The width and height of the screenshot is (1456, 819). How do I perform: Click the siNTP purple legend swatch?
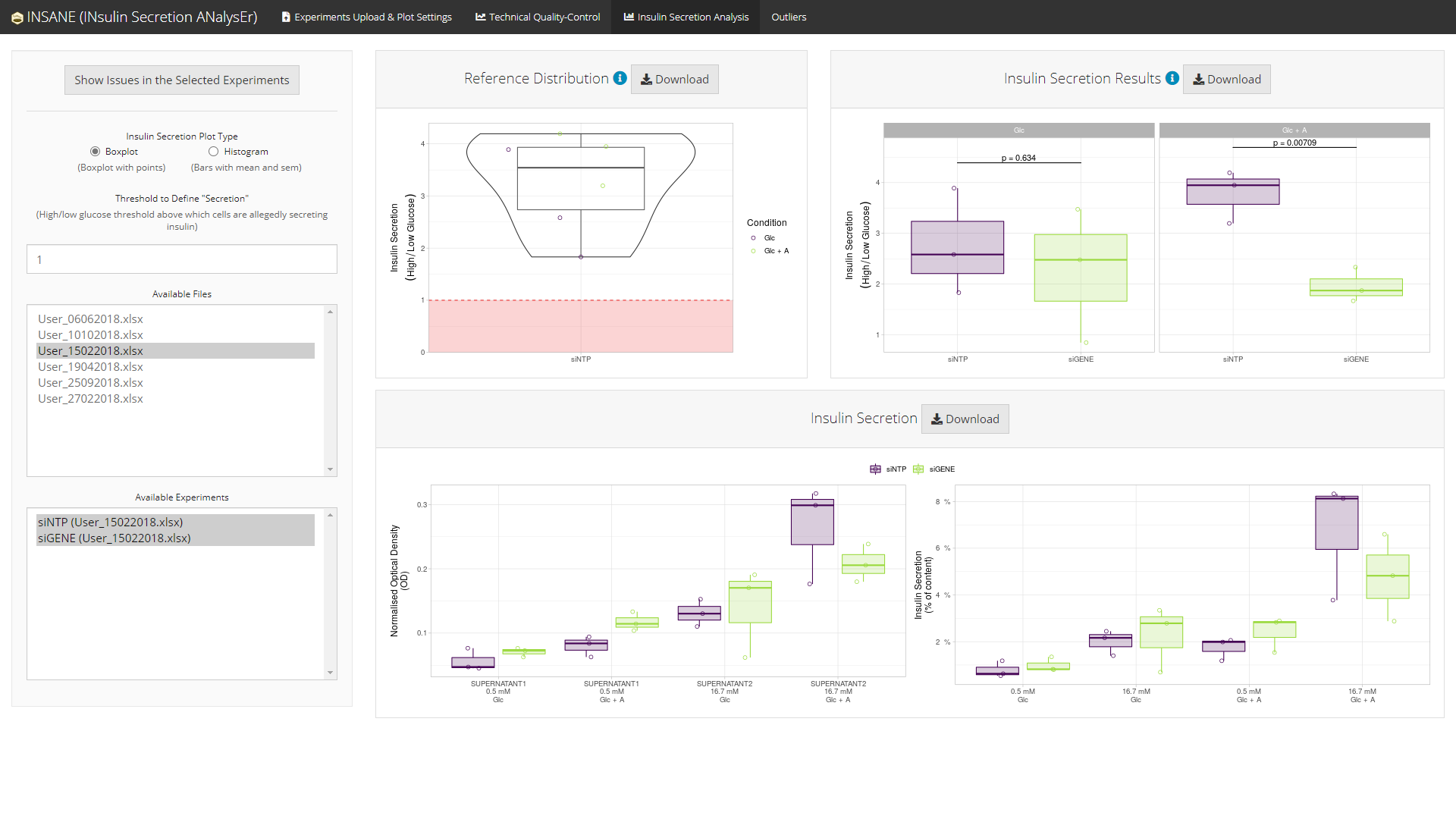click(875, 469)
